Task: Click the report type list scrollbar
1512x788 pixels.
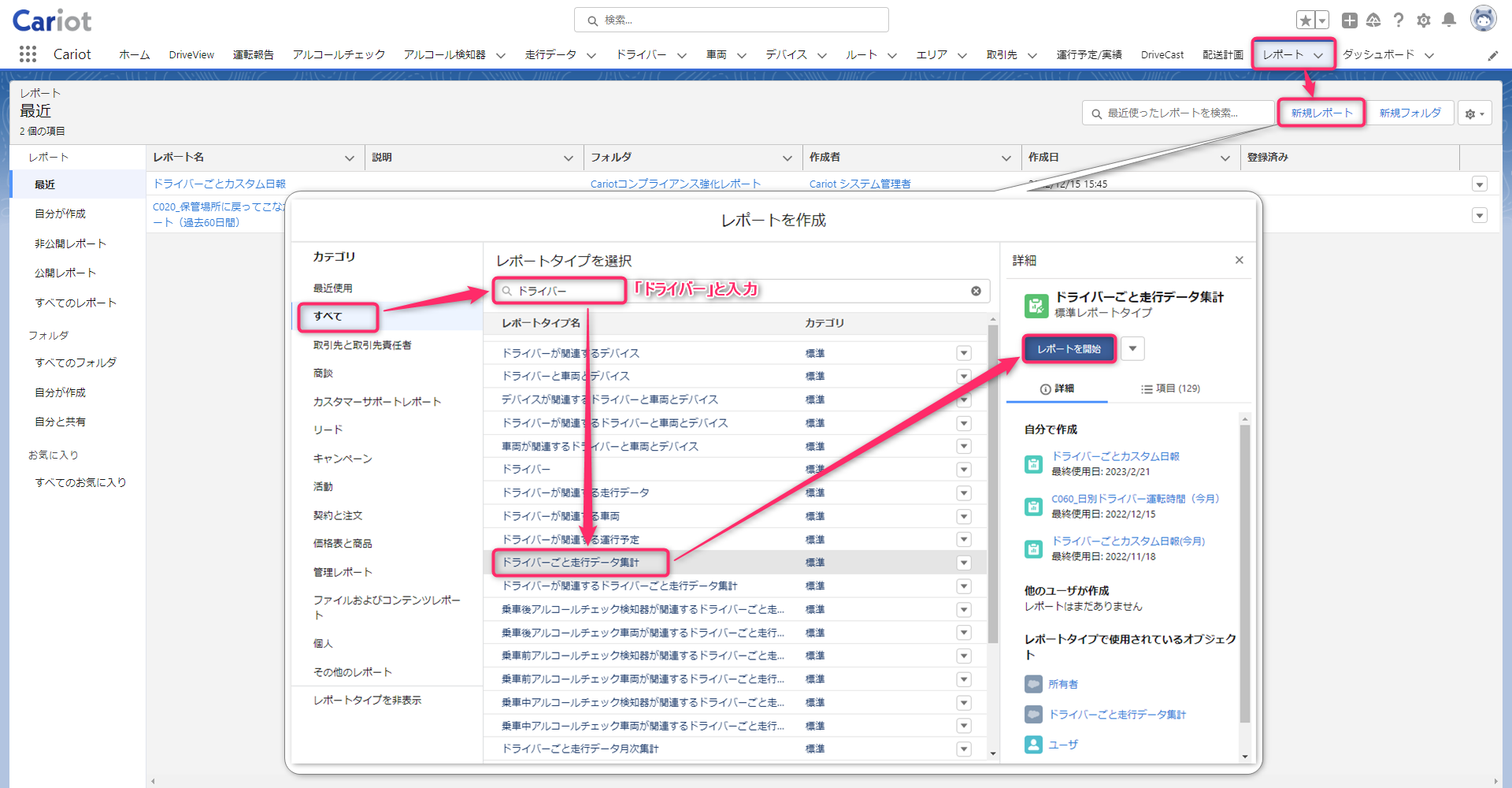Action: coord(993,482)
